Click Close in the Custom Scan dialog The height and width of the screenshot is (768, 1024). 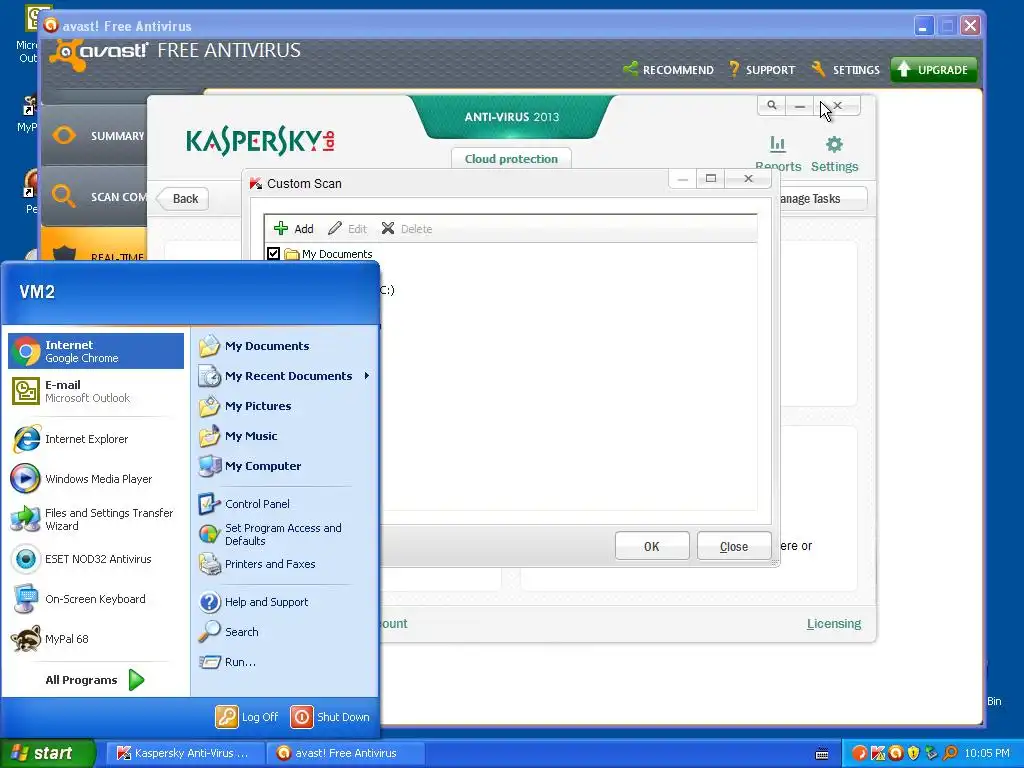point(734,546)
